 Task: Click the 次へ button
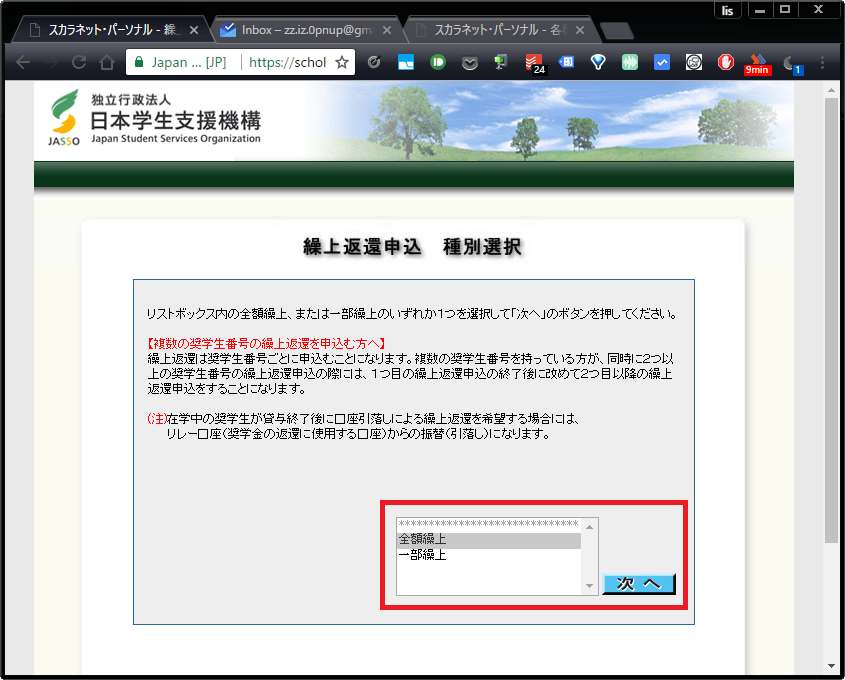click(639, 584)
